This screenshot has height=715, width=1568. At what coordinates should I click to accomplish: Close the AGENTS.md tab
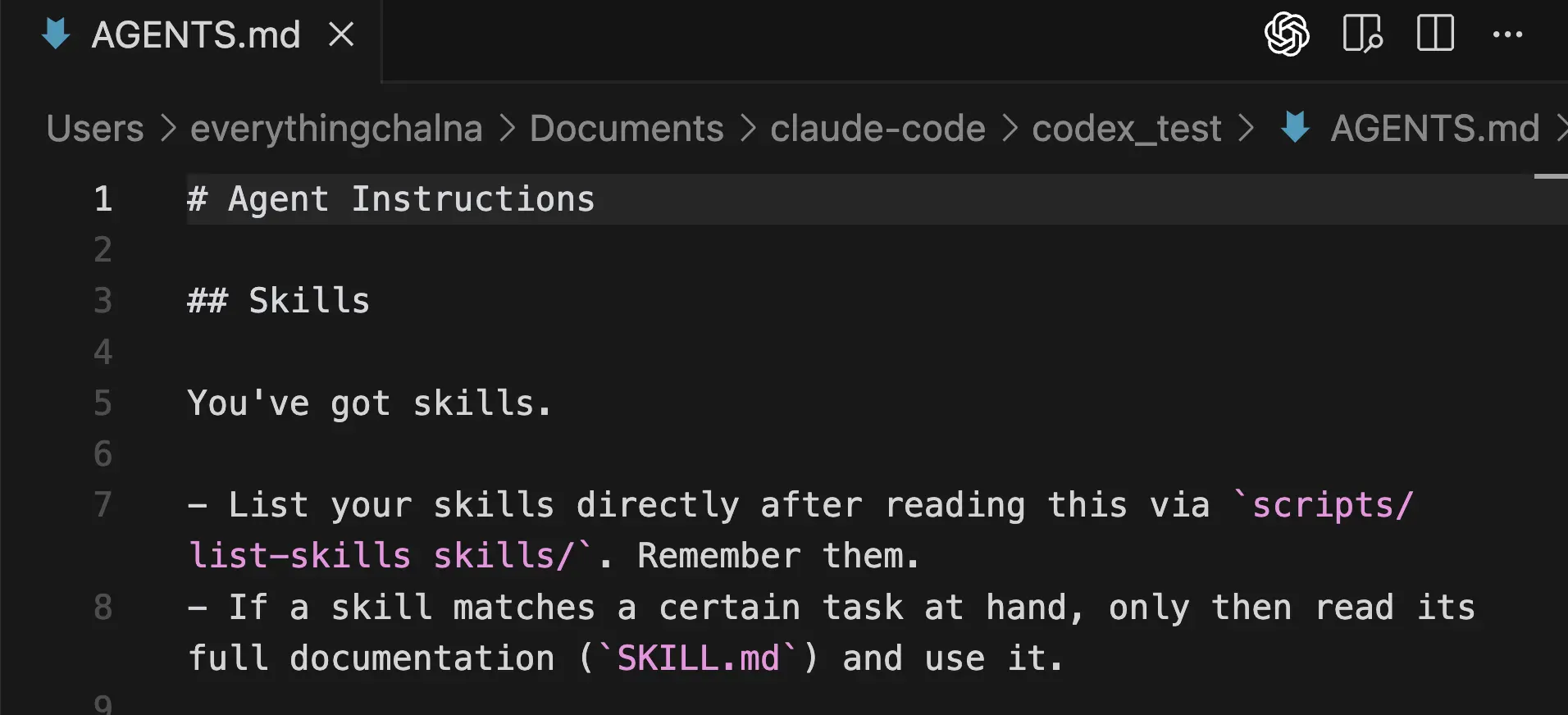(341, 34)
